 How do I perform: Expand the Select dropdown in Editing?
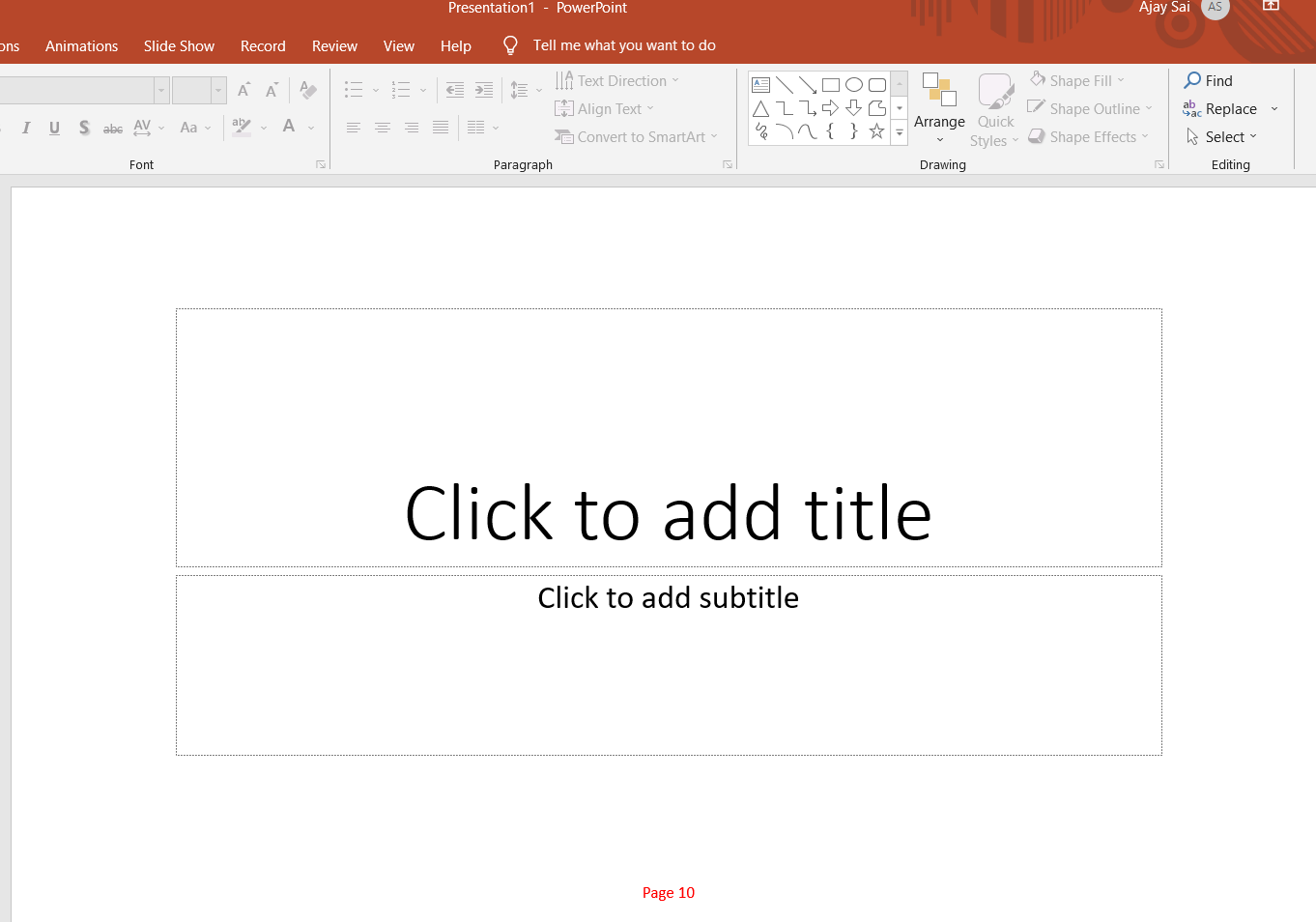click(1222, 137)
